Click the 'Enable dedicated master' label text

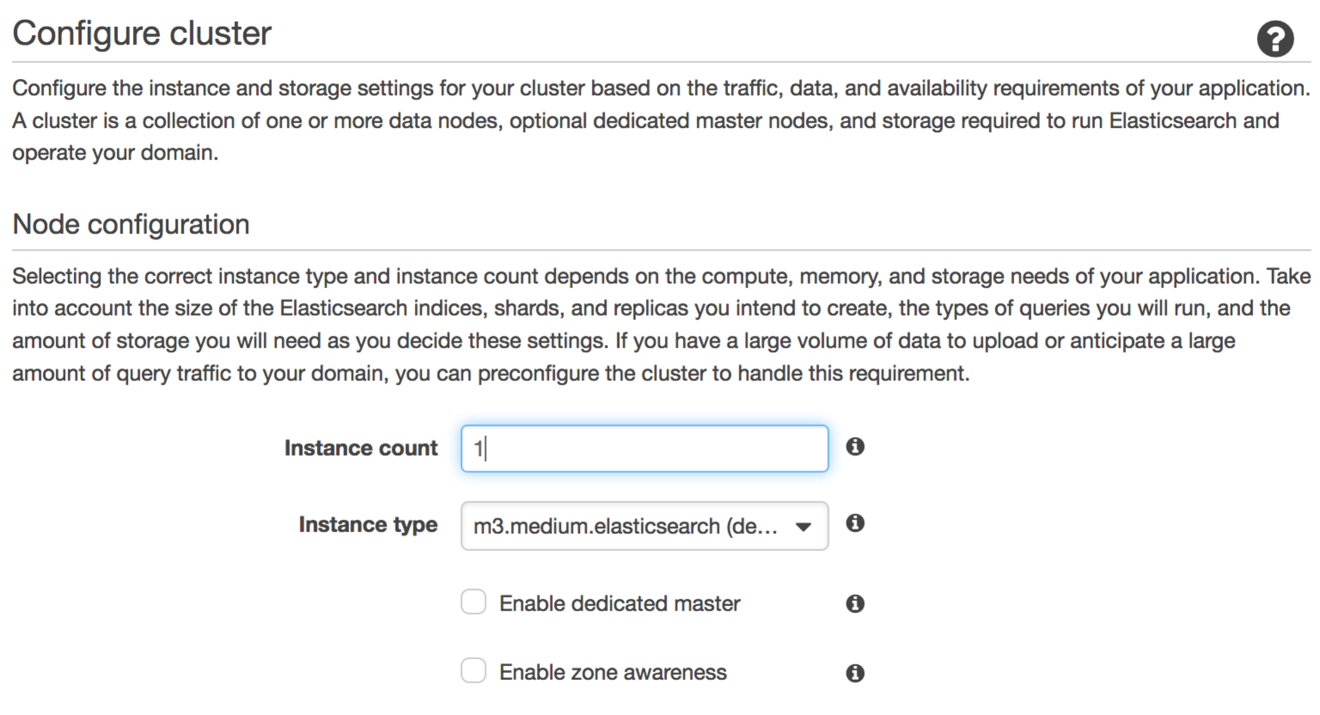[620, 604]
